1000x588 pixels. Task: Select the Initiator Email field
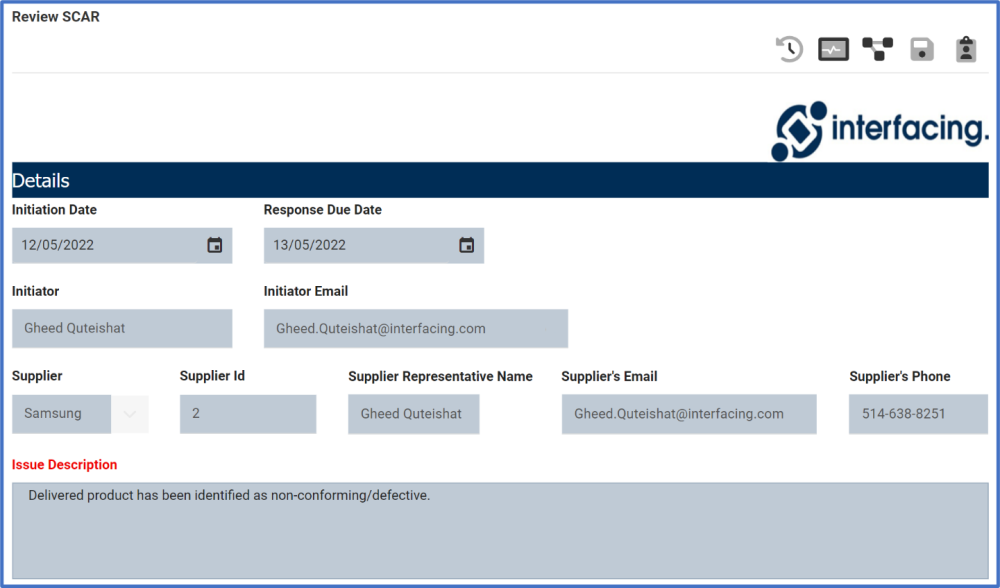point(416,328)
